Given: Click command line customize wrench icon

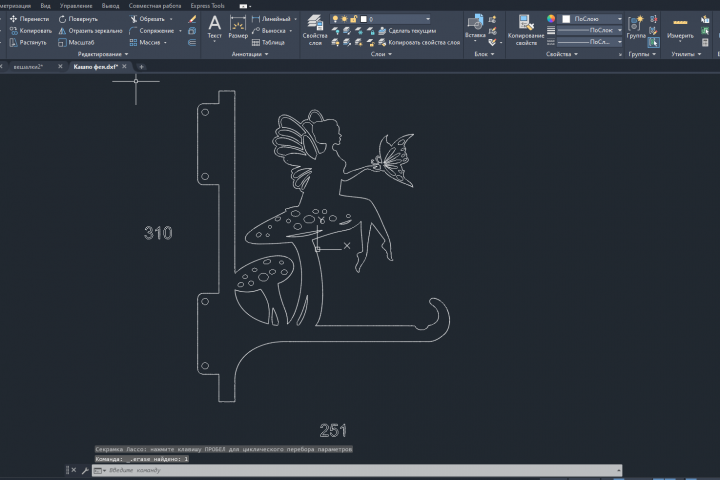Looking at the screenshot, I should tap(85, 470).
